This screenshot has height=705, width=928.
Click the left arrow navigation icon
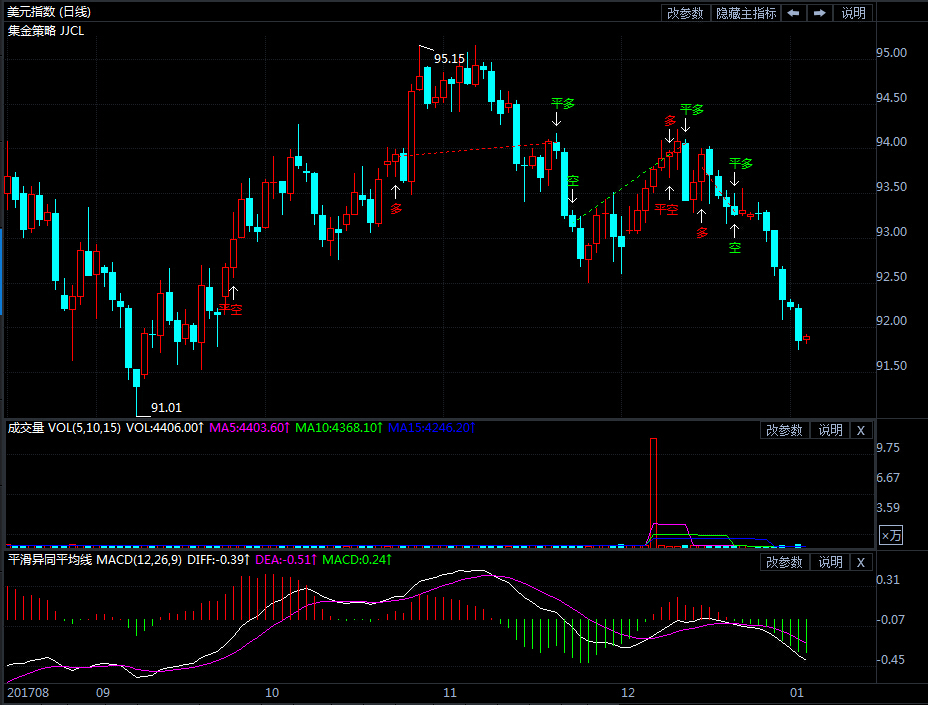[x=794, y=12]
